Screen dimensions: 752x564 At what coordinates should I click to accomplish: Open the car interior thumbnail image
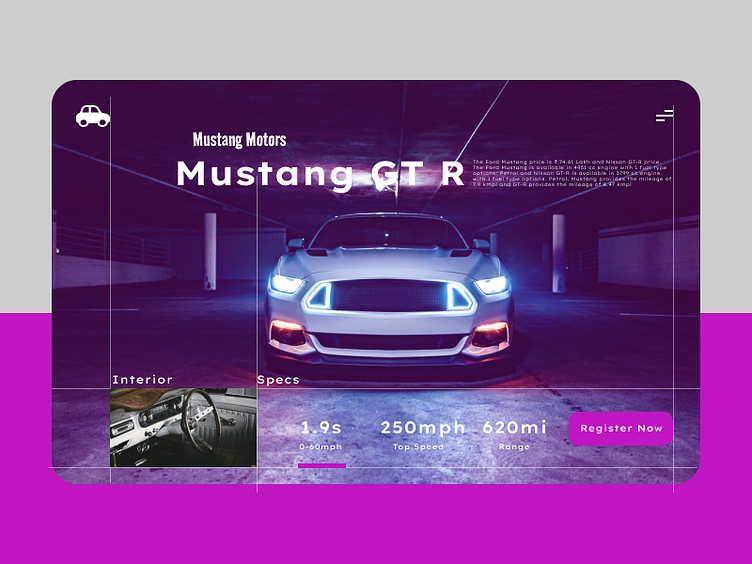coord(183,427)
